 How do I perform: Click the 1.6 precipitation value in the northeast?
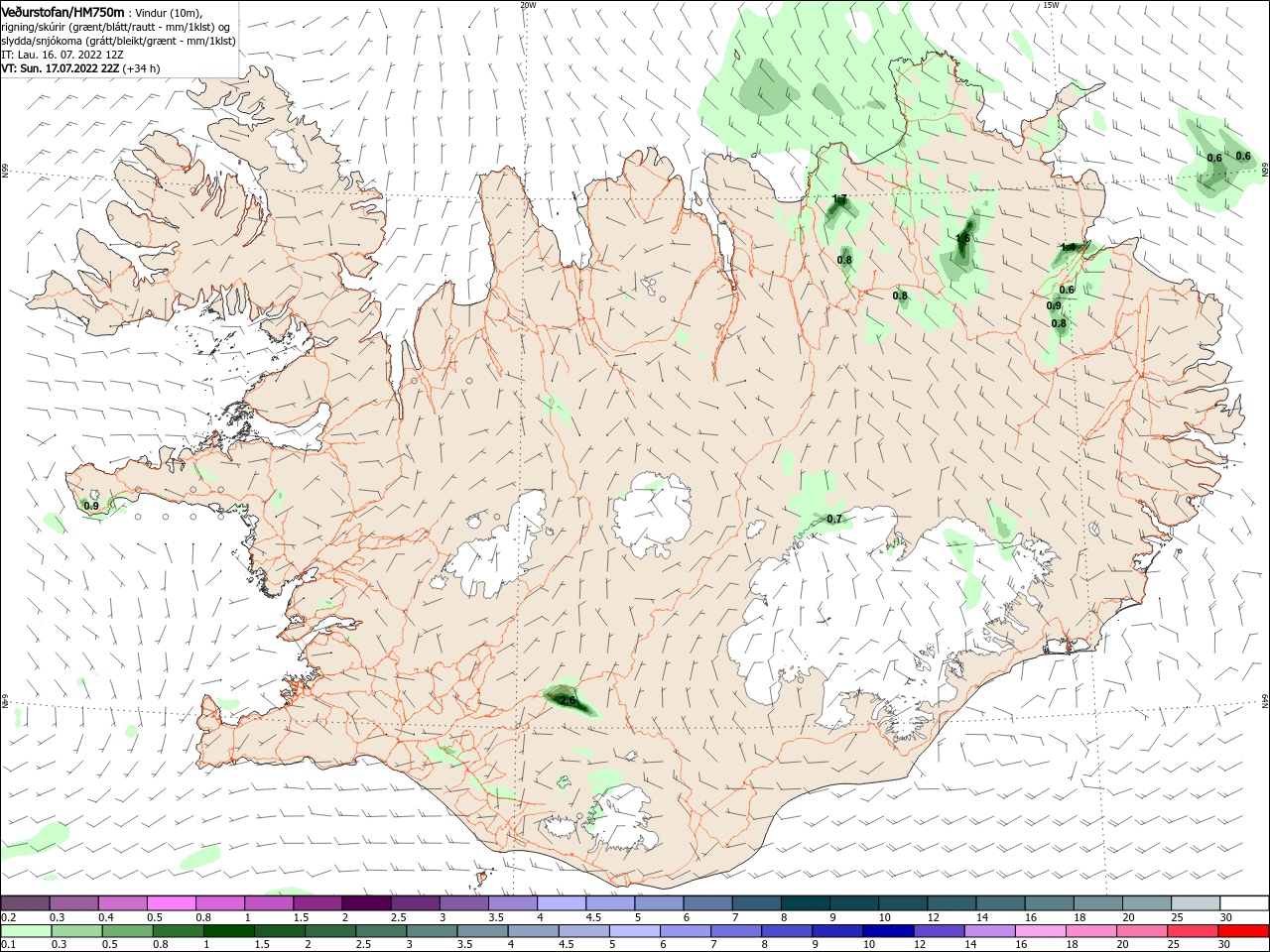962,238
